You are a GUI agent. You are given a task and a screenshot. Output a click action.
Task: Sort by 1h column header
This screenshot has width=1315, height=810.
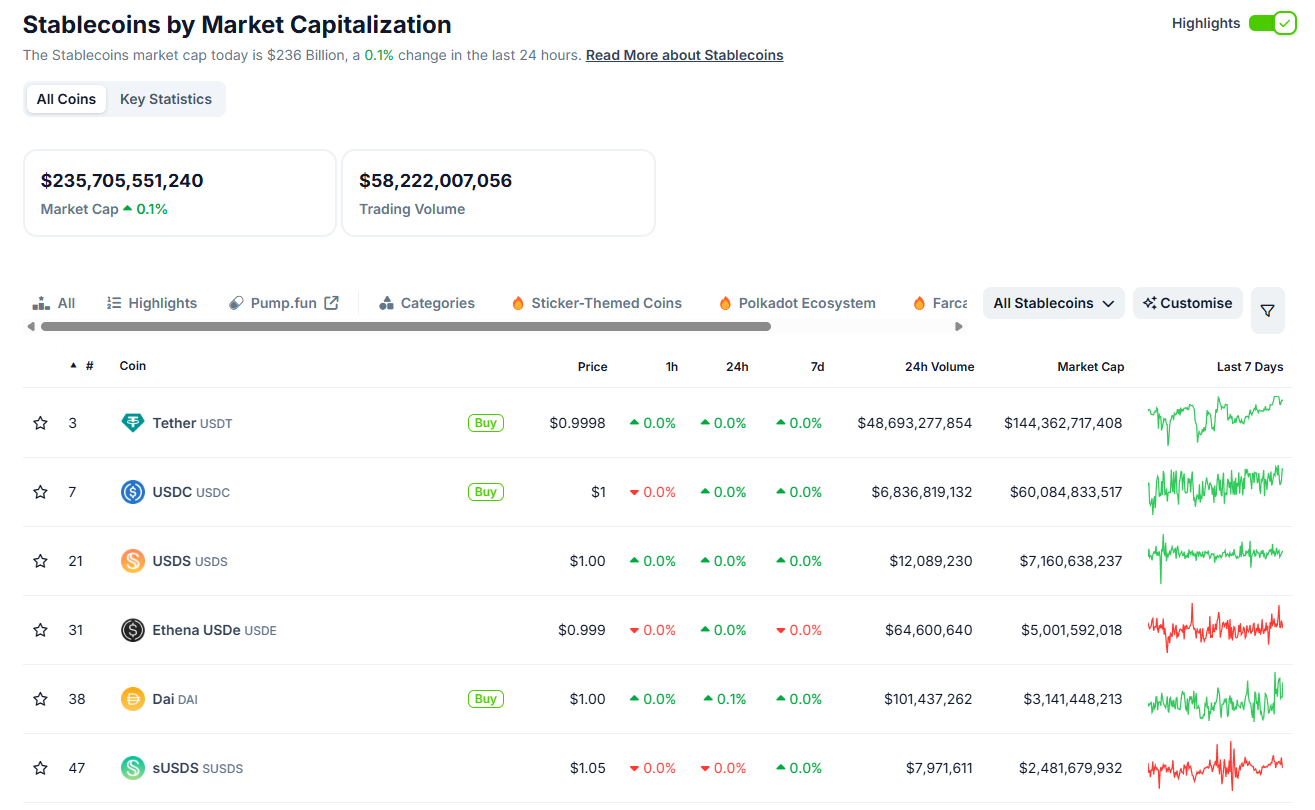point(672,367)
